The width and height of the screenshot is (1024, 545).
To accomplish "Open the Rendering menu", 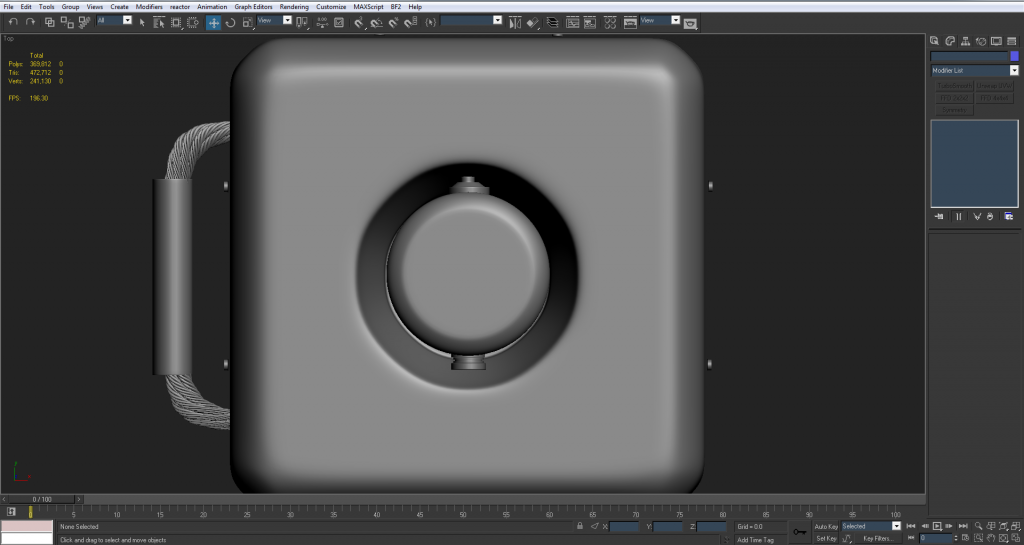I will pos(294,6).
